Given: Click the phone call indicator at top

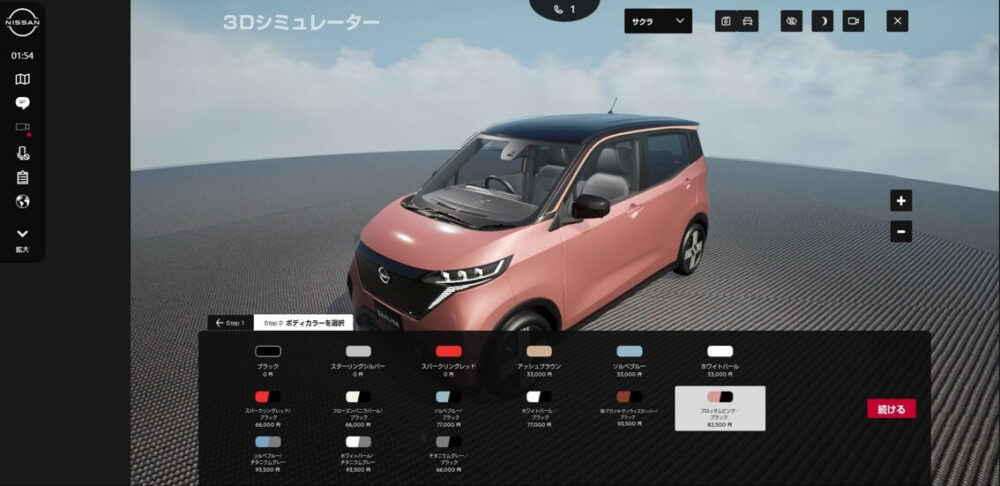Looking at the screenshot, I should (x=565, y=10).
